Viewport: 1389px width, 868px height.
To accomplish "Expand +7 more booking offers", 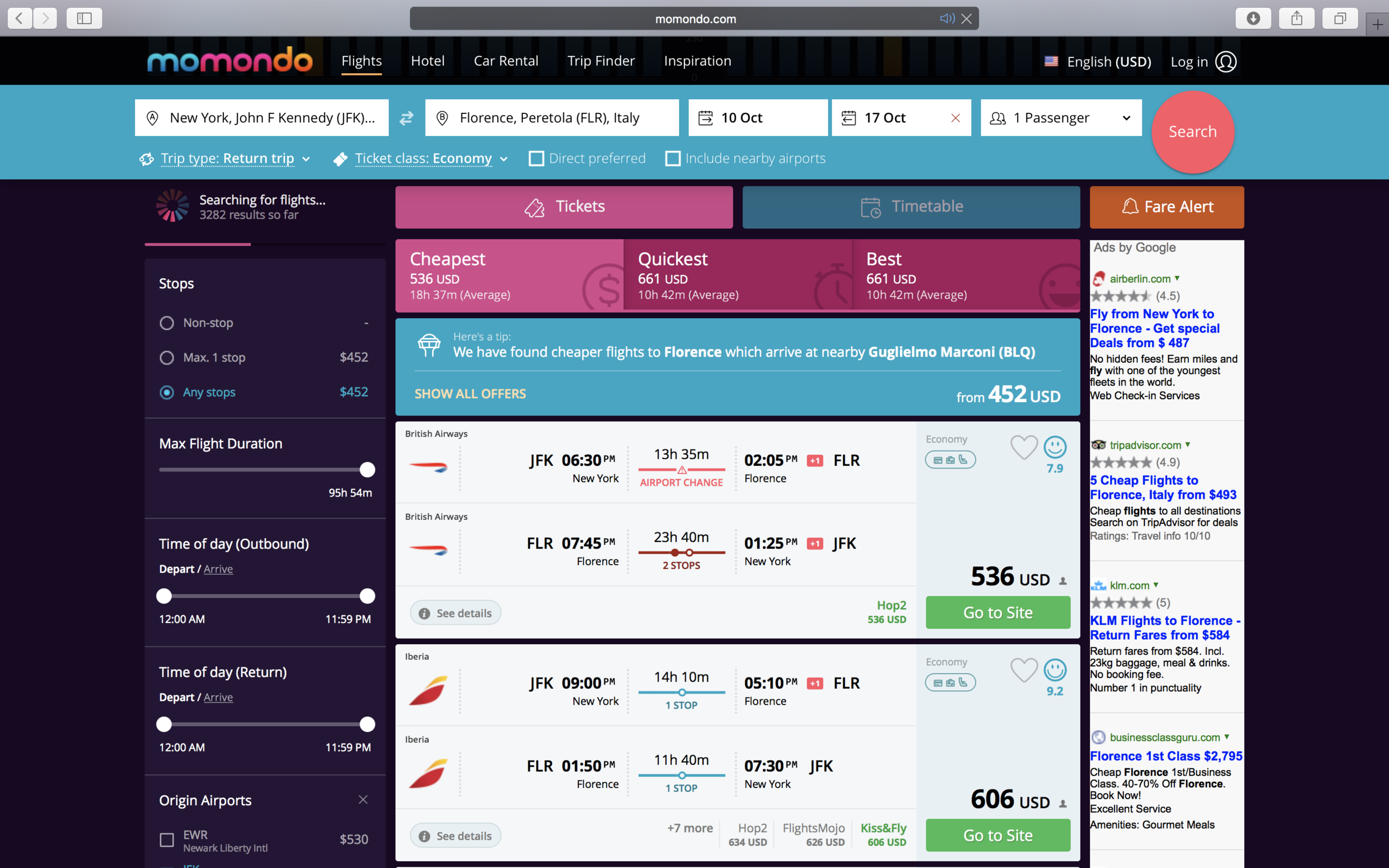I will 689,828.
